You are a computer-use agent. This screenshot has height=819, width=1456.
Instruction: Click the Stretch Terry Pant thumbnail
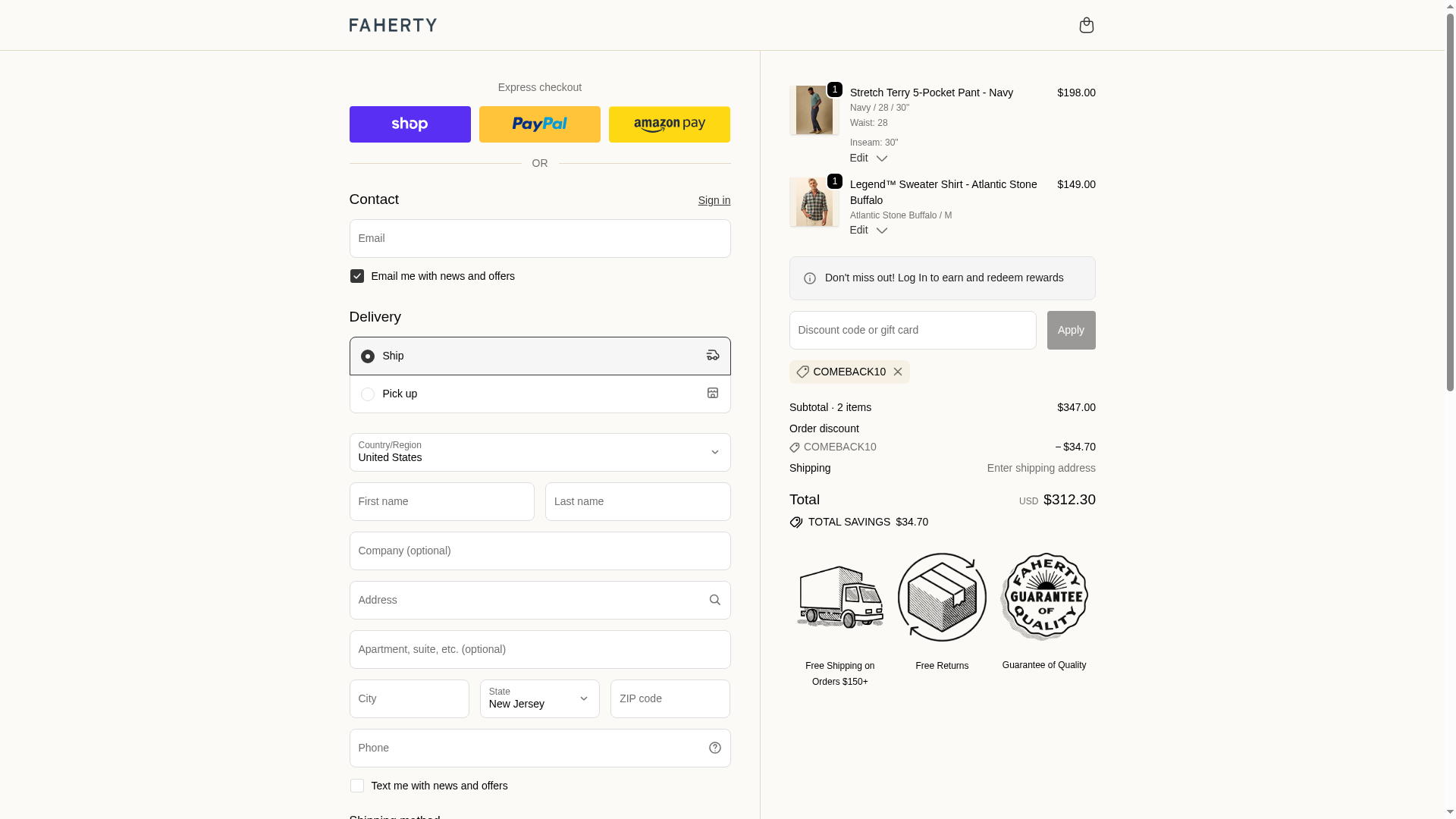(814, 110)
